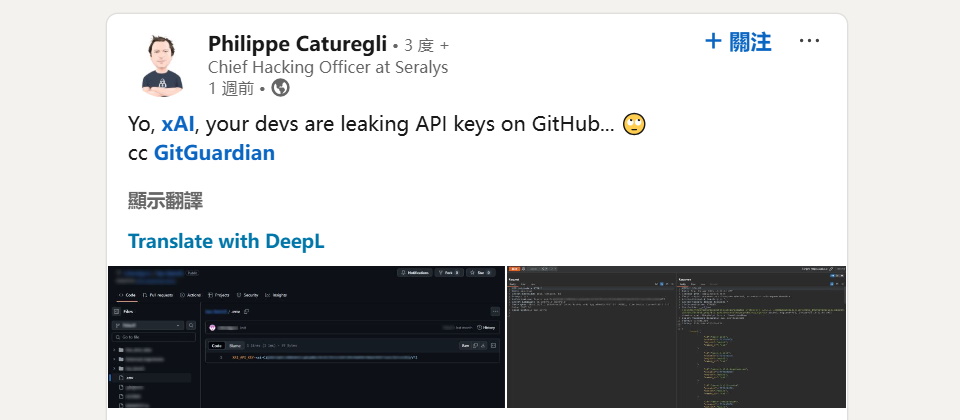Open the request/response screenshot thumbnail
The height and width of the screenshot is (420, 960).
pyautogui.click(x=678, y=337)
